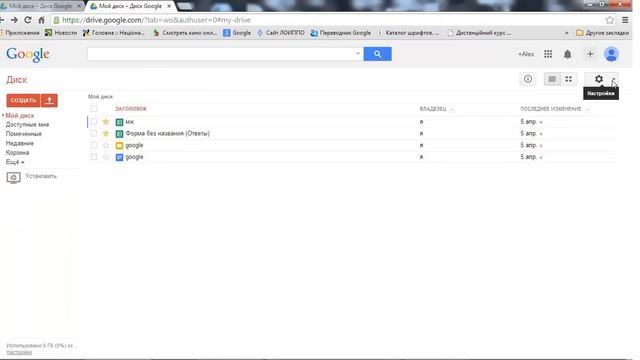Switch to the first Мой диск tab
640x360 pixels.
[39, 6]
